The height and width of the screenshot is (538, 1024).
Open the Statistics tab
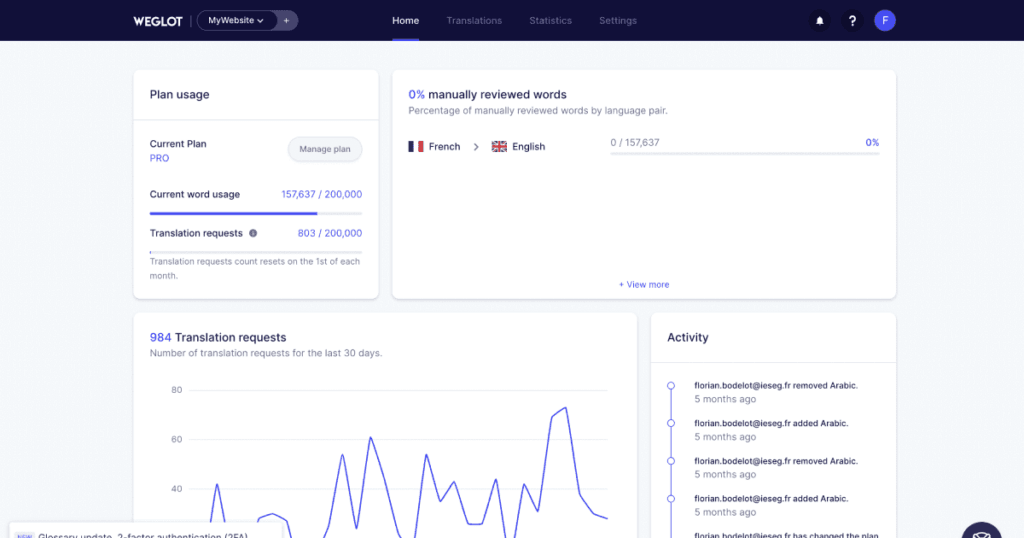pyautogui.click(x=550, y=20)
